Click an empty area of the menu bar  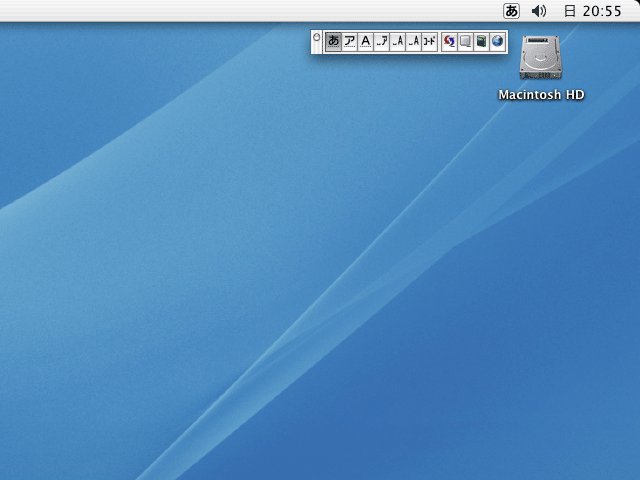250,11
